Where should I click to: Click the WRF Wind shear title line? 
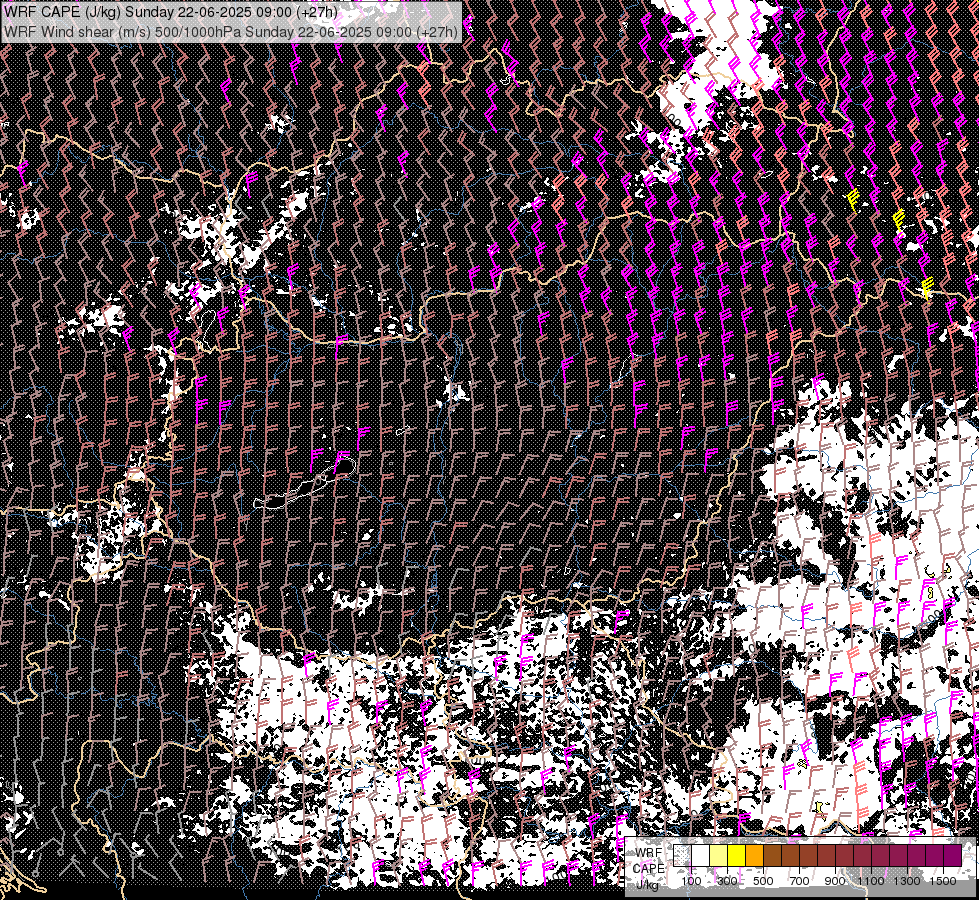pos(231,31)
